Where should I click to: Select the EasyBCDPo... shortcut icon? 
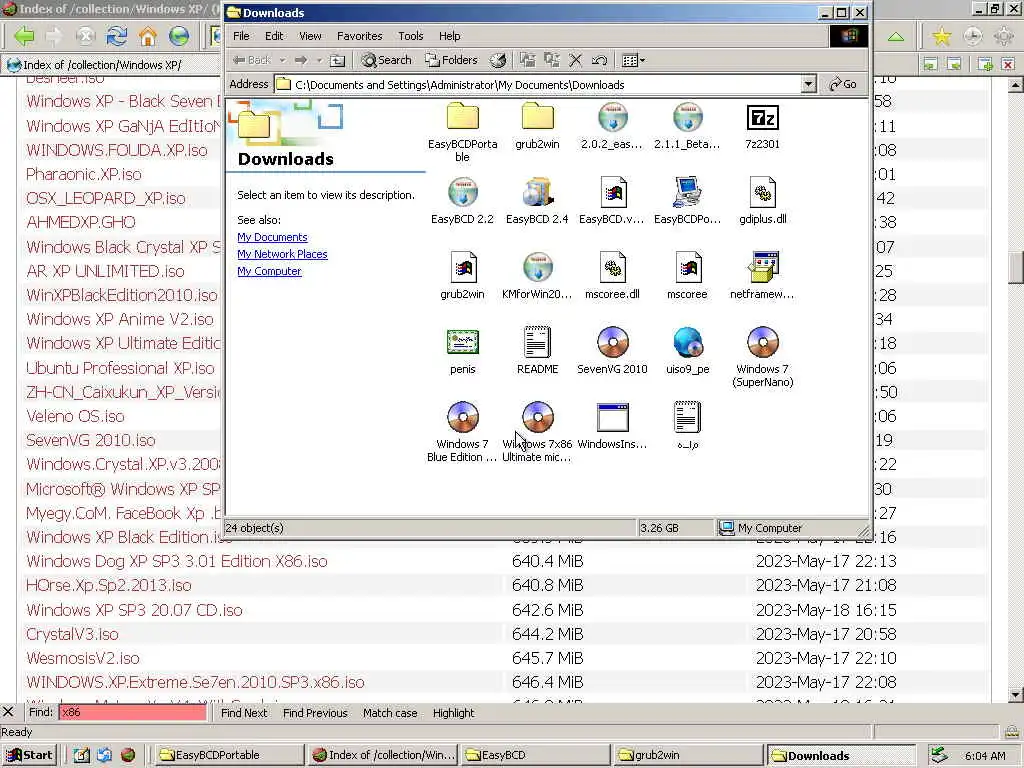tap(687, 193)
